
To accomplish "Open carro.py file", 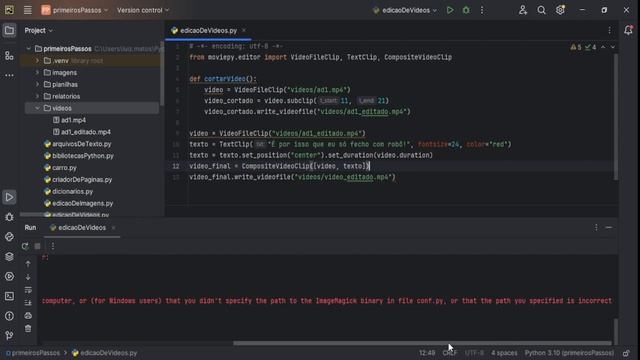I will point(60,167).
